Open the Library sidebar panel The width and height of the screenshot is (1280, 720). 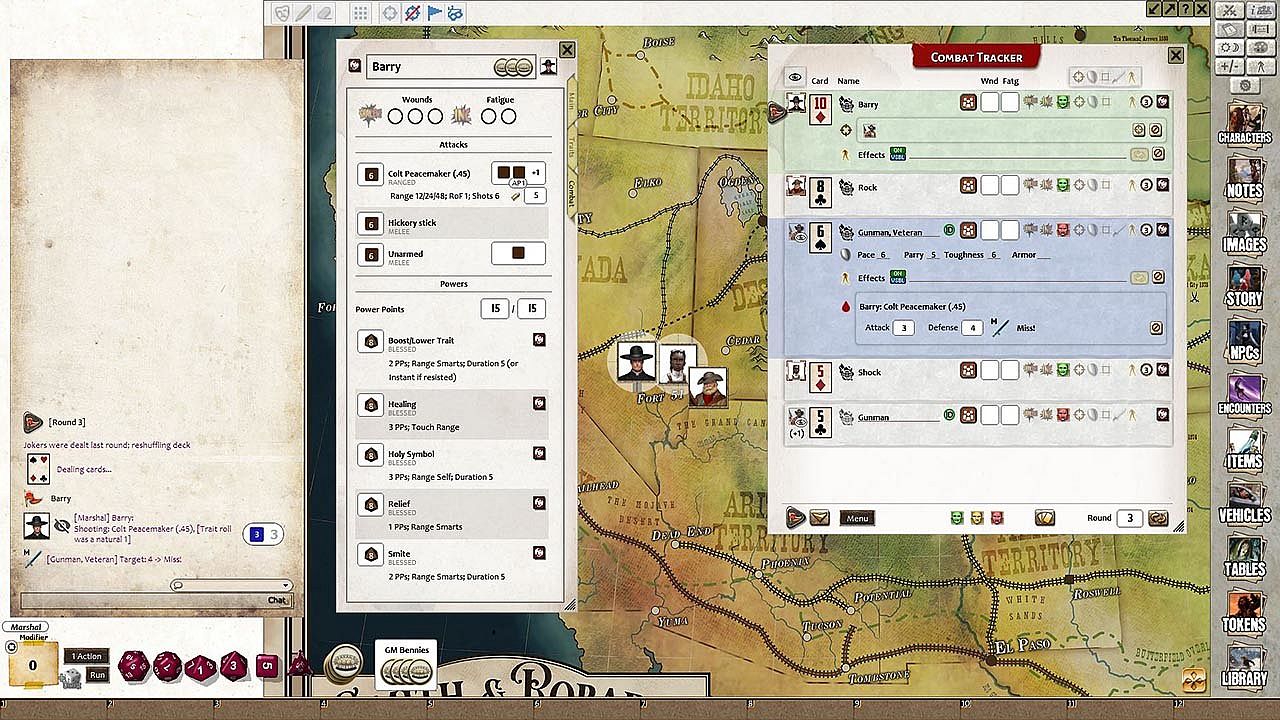(x=1244, y=668)
